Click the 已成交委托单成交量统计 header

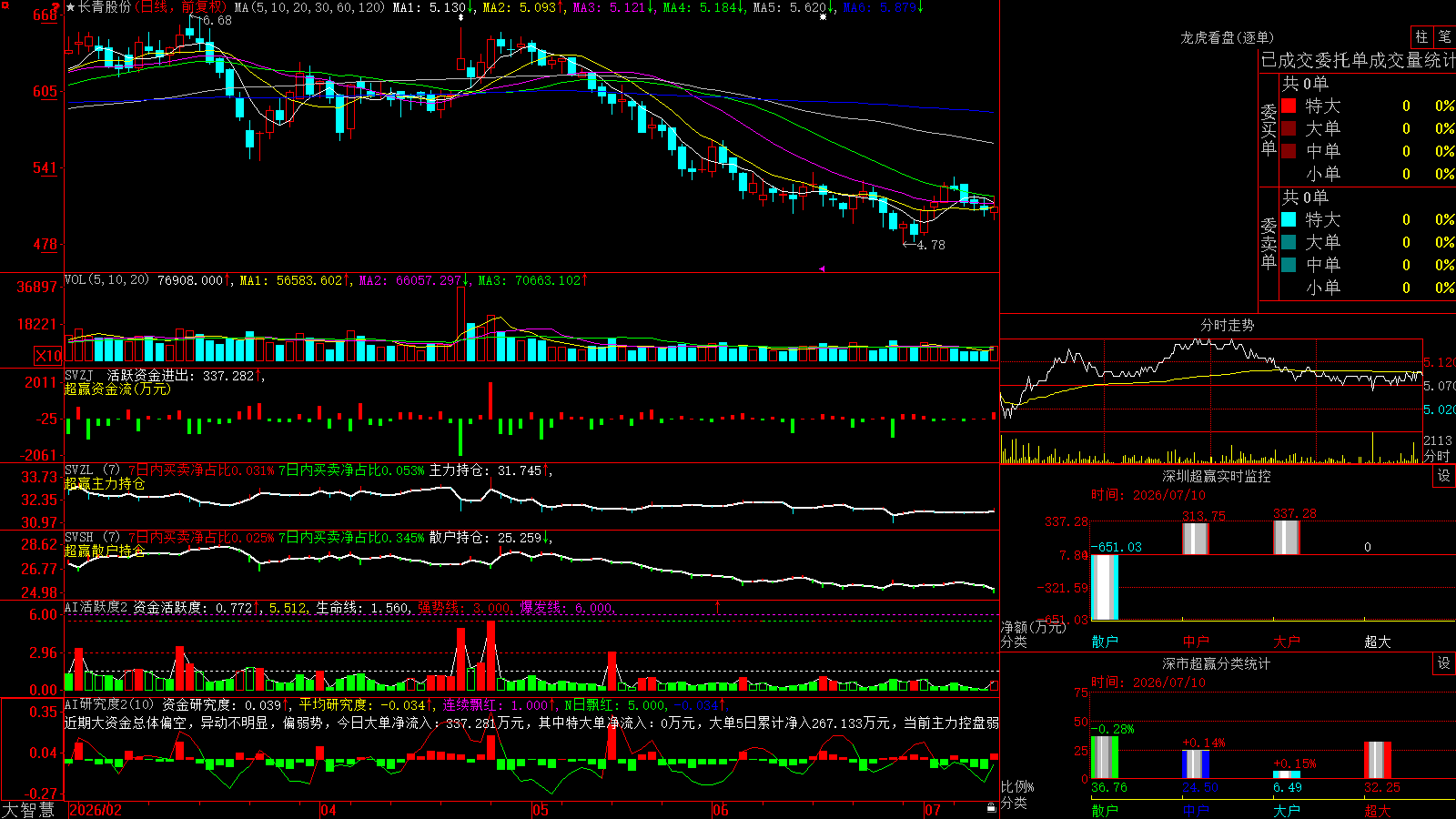point(1358,60)
